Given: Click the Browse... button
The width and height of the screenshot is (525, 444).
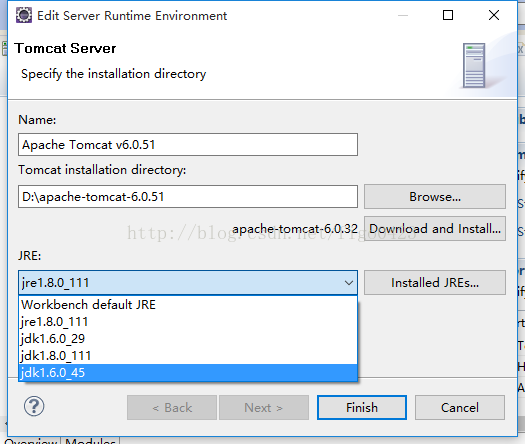Looking at the screenshot, I should coord(435,197).
